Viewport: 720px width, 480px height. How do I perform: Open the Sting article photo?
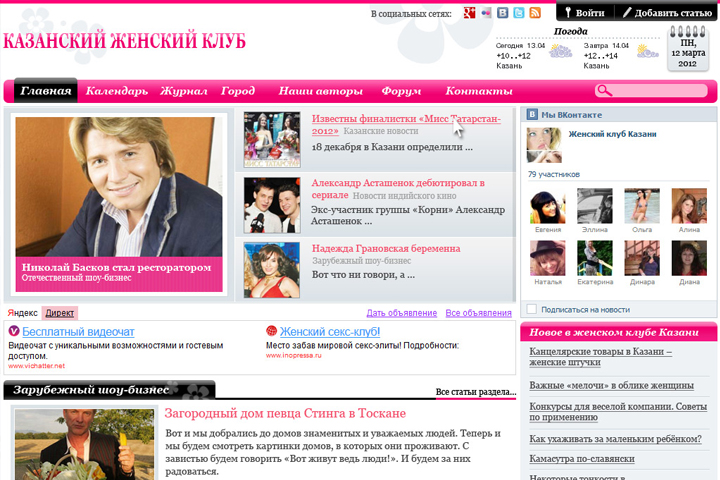84,444
